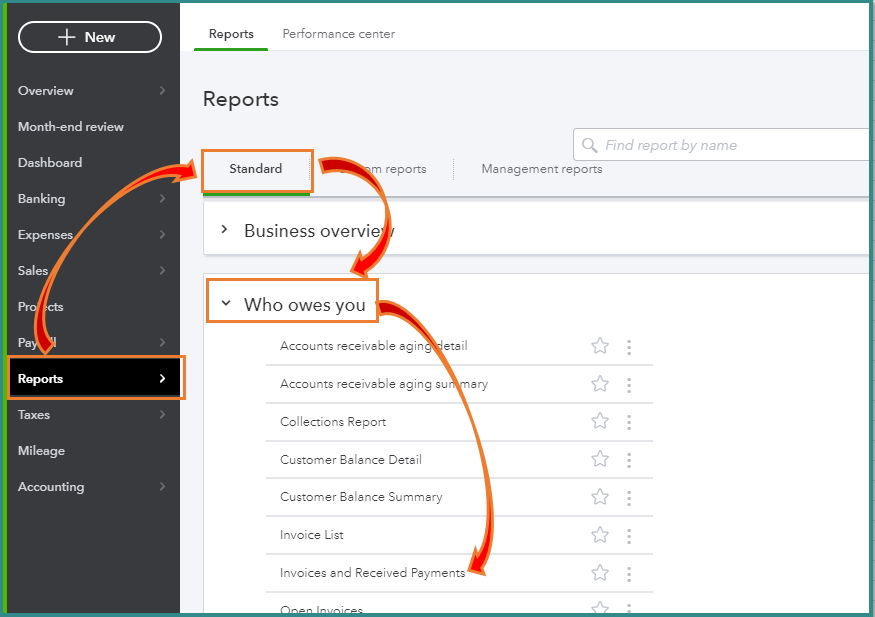Image resolution: width=875 pixels, height=617 pixels.
Task: Favorite Accounts receivable aging detail with star
Action: pyautogui.click(x=600, y=346)
